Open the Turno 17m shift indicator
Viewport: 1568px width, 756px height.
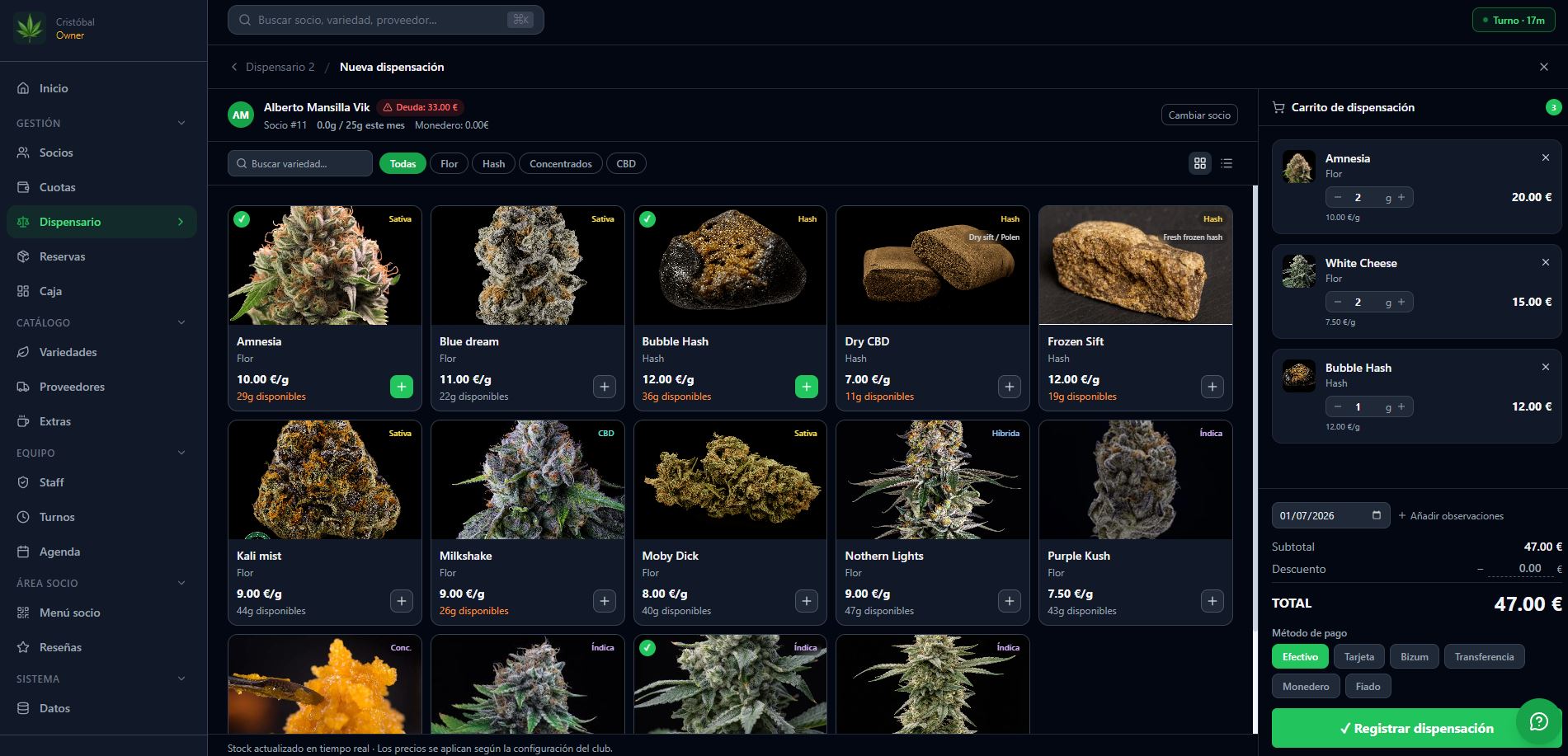pyautogui.click(x=1513, y=20)
